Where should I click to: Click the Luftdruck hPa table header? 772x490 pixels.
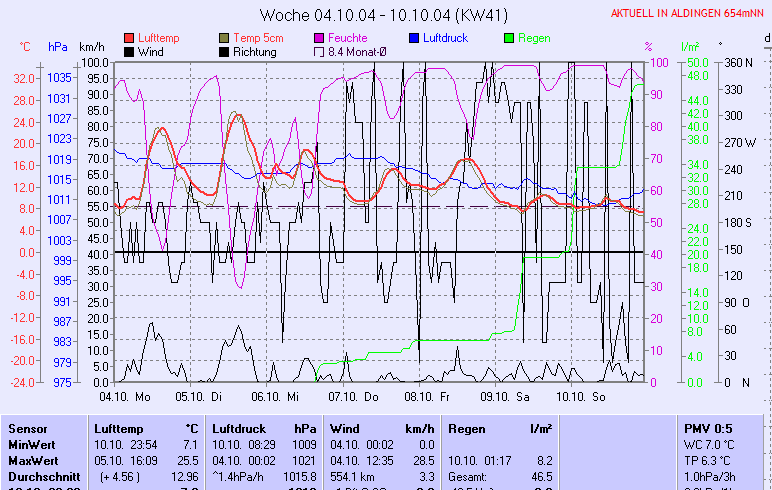point(264,428)
